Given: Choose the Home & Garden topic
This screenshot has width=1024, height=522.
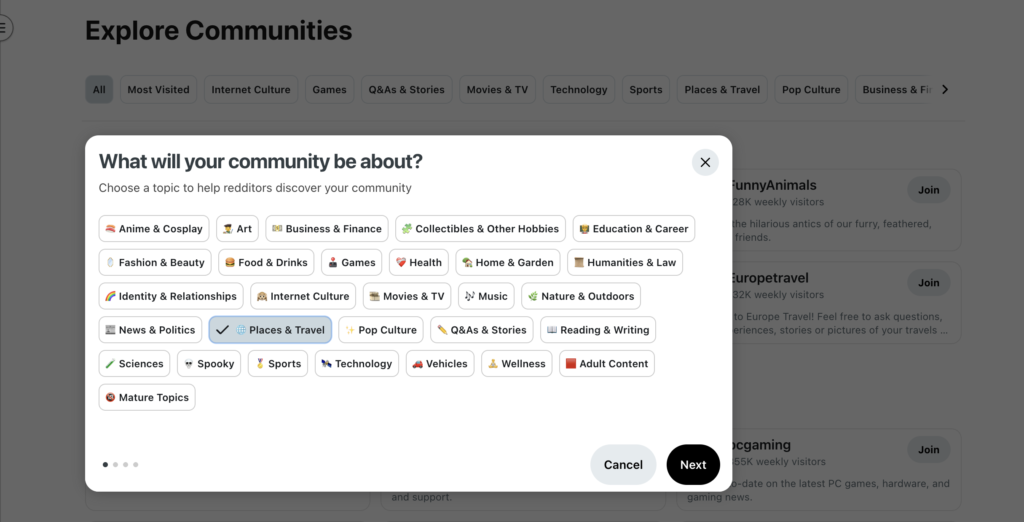Looking at the screenshot, I should pos(508,263).
